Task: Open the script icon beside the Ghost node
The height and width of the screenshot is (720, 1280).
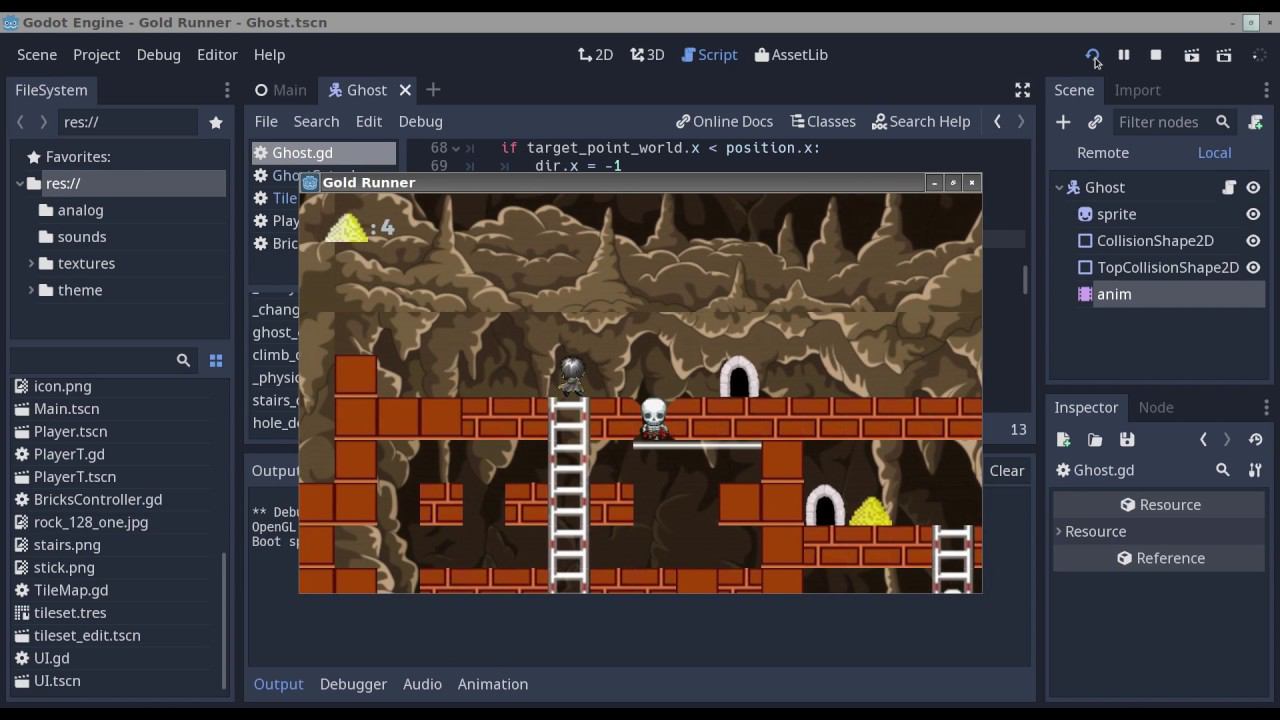Action: point(1229,187)
